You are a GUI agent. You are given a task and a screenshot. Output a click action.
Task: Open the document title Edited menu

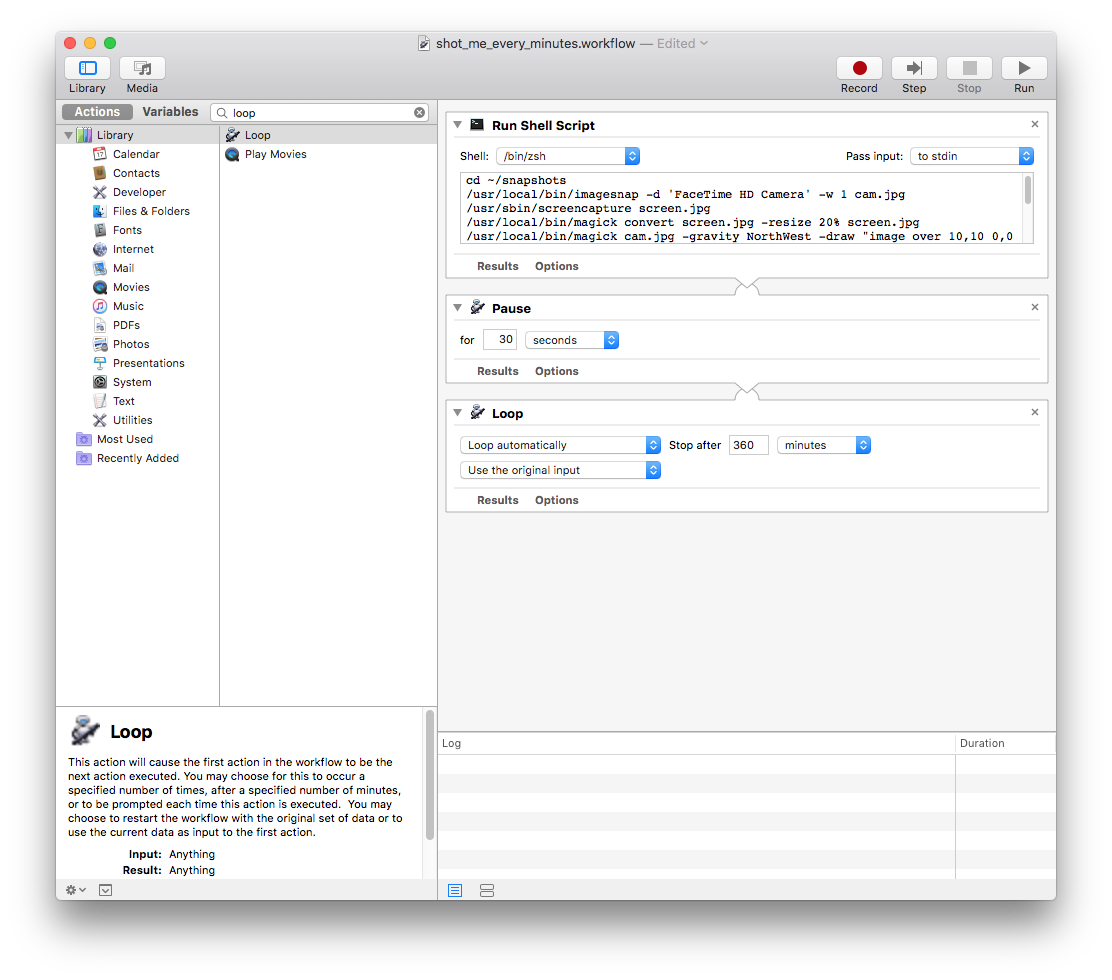[682, 43]
